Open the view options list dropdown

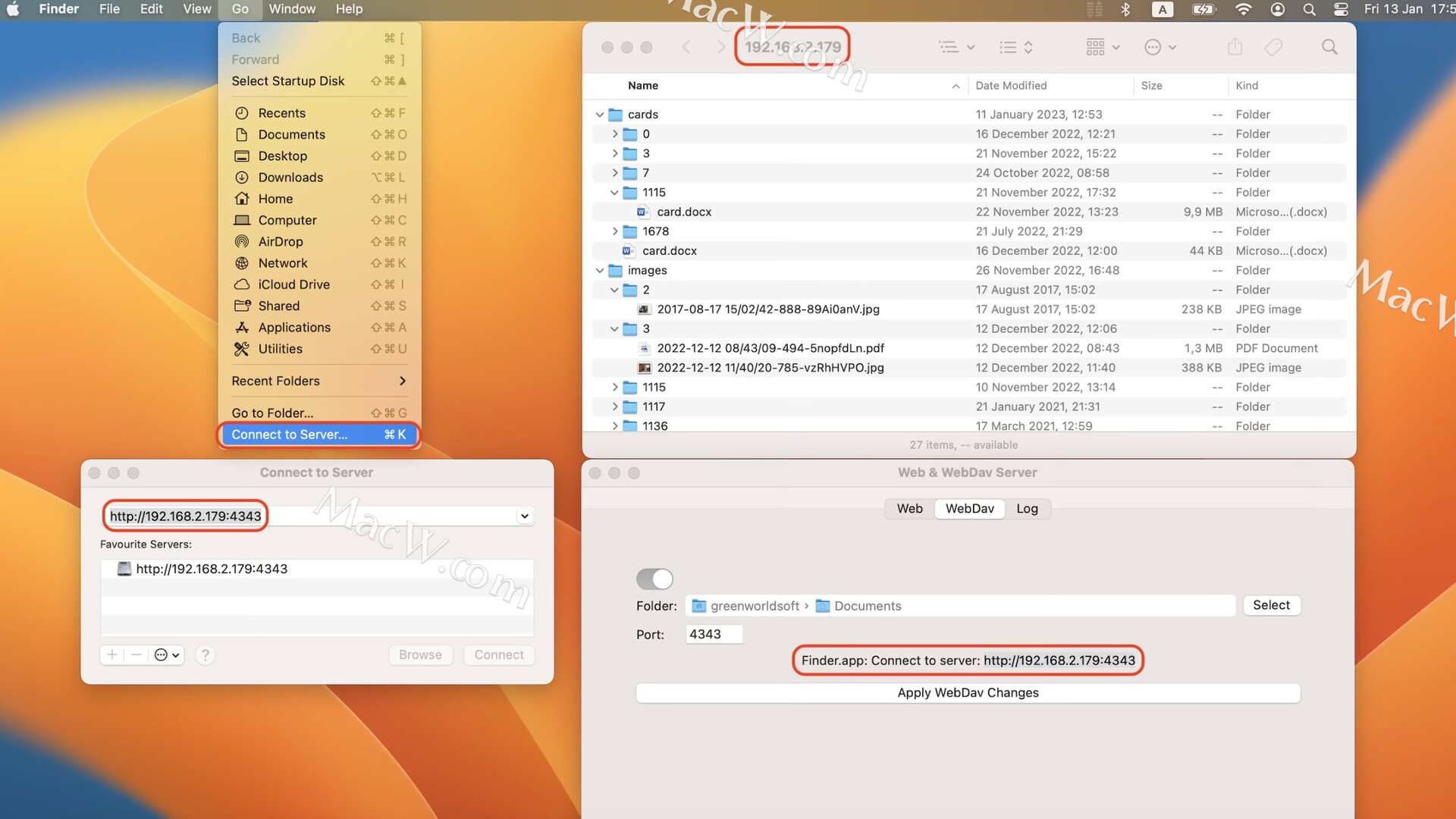coord(1016,47)
